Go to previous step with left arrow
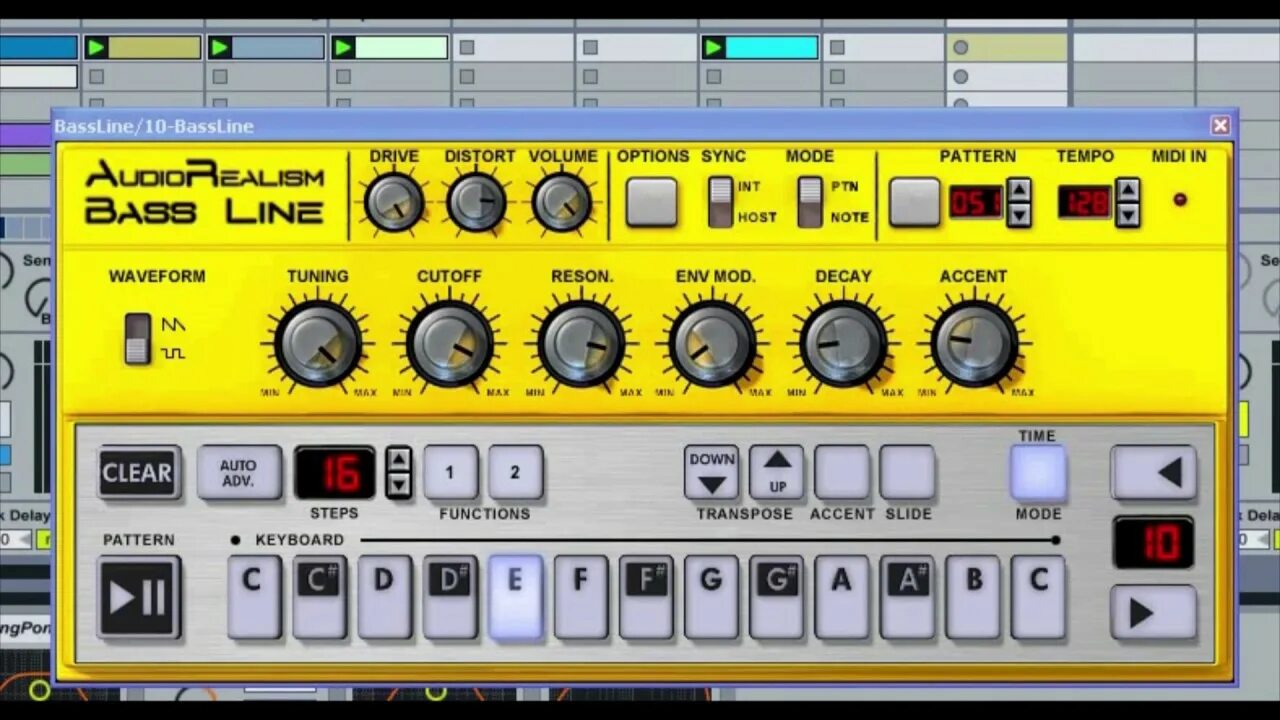Viewport: 1280px width, 720px height. click(1153, 472)
